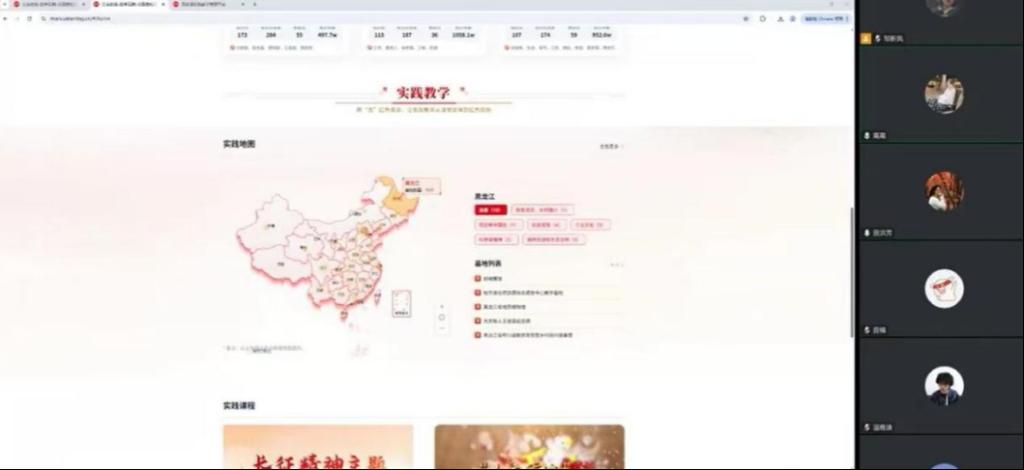The height and width of the screenshot is (470, 1024).
Task: Click the browser back arrow
Action: click(x=6, y=18)
